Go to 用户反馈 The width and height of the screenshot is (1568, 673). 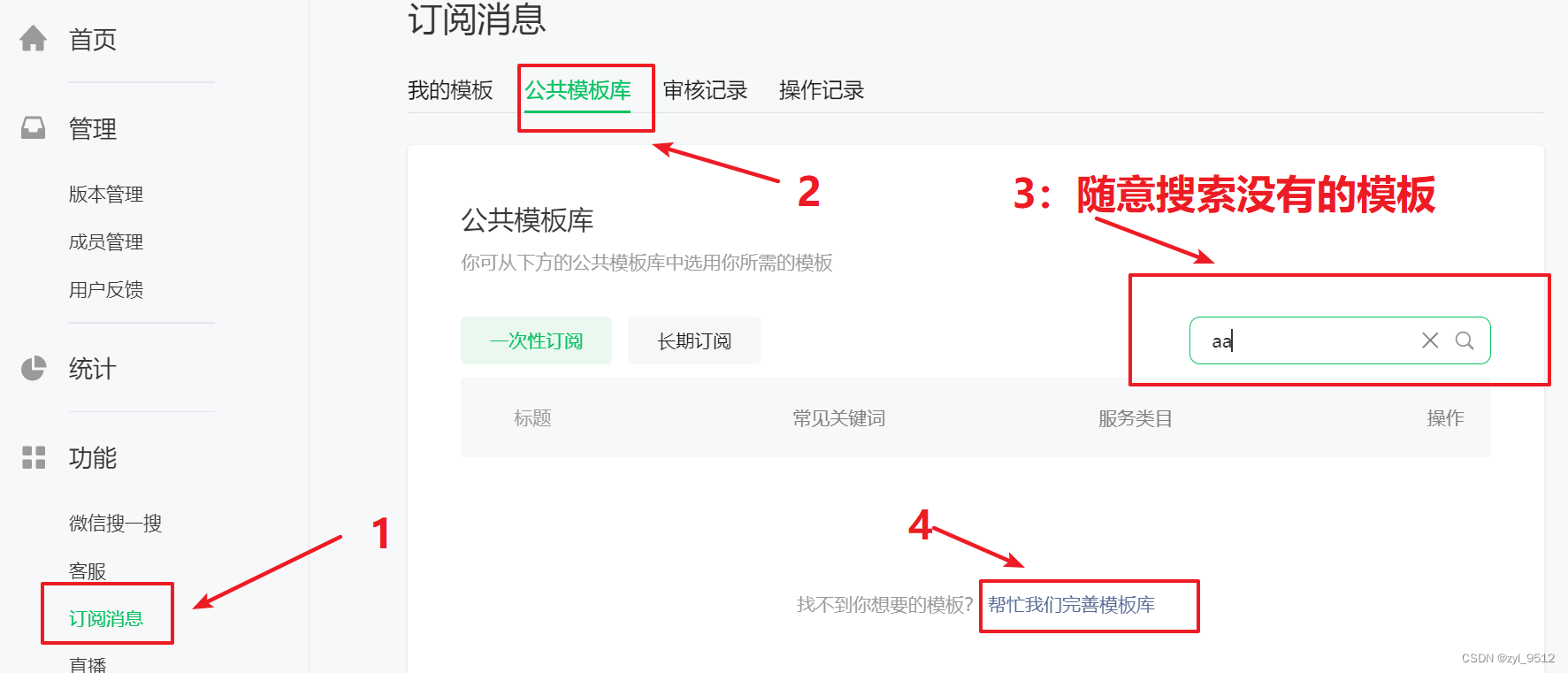106,290
